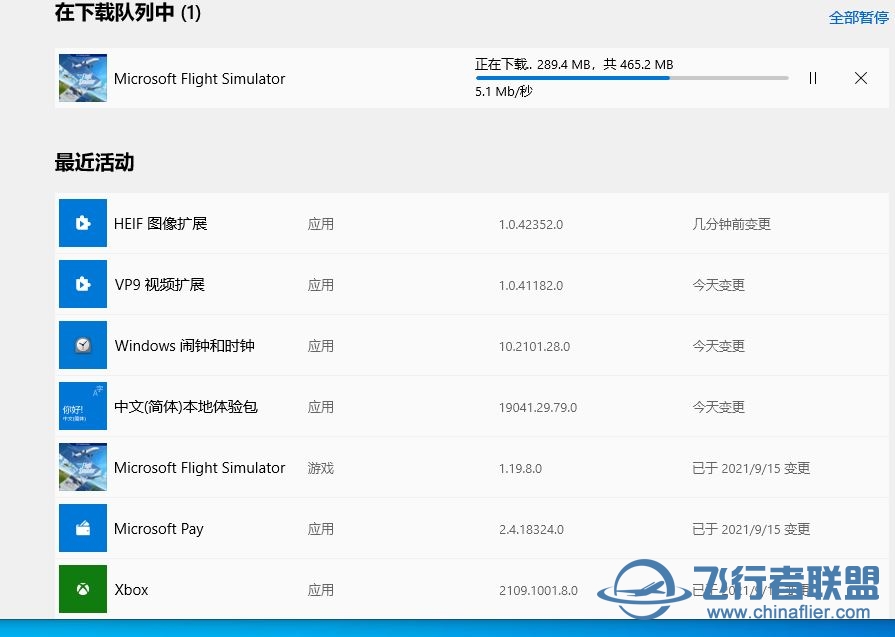Click version number 10.2101.28.0
This screenshot has width=895, height=637.
534,346
